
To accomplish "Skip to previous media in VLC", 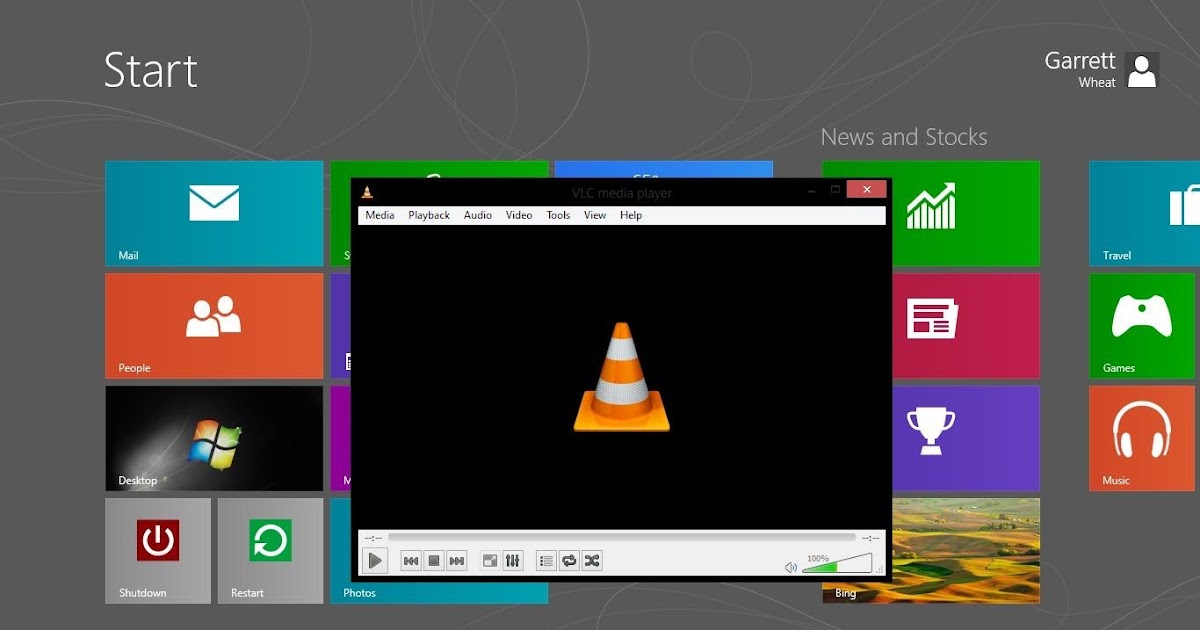I will [x=411, y=561].
